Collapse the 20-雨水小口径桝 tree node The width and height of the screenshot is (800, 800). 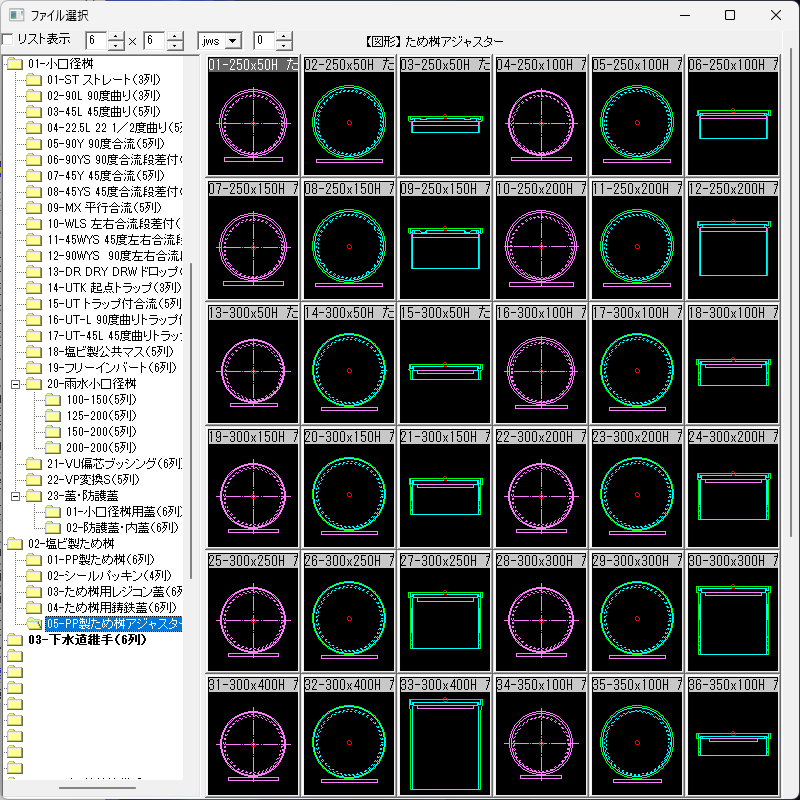tap(16, 384)
